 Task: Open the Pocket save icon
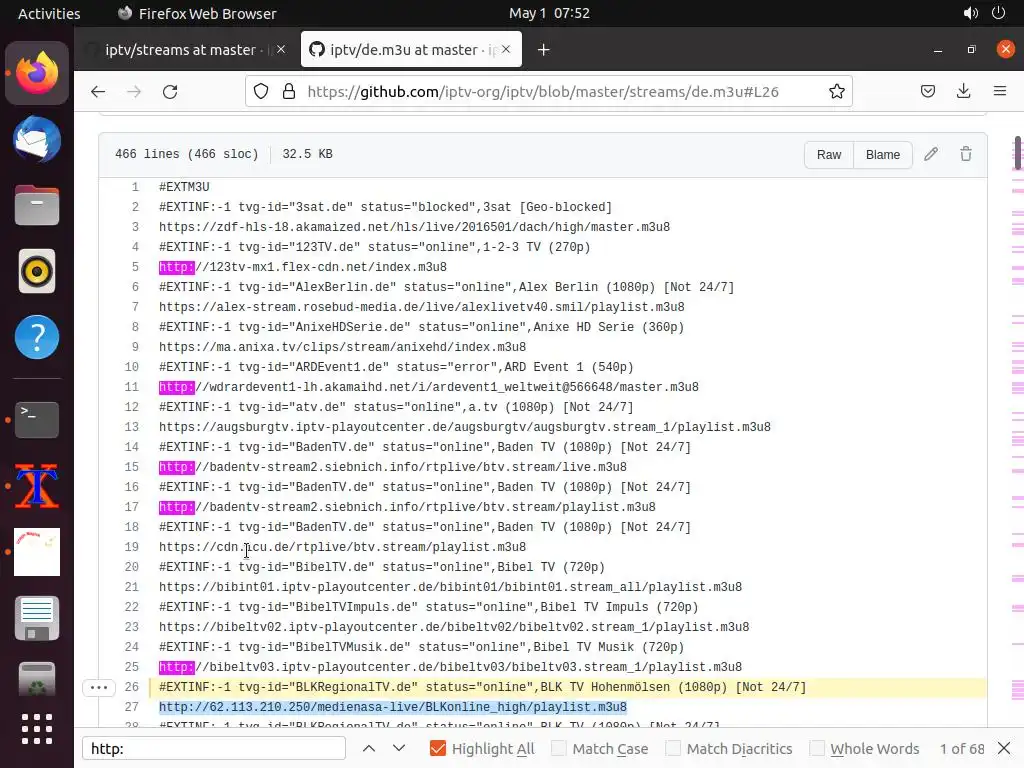pos(928,91)
